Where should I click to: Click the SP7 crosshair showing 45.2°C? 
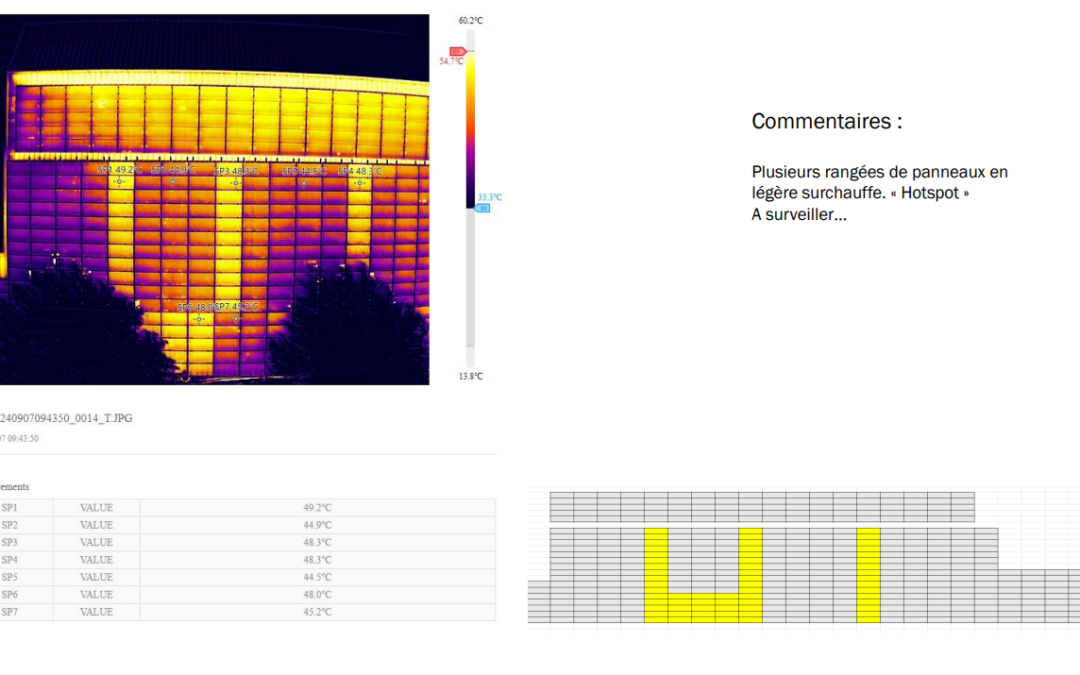pyautogui.click(x=236, y=319)
